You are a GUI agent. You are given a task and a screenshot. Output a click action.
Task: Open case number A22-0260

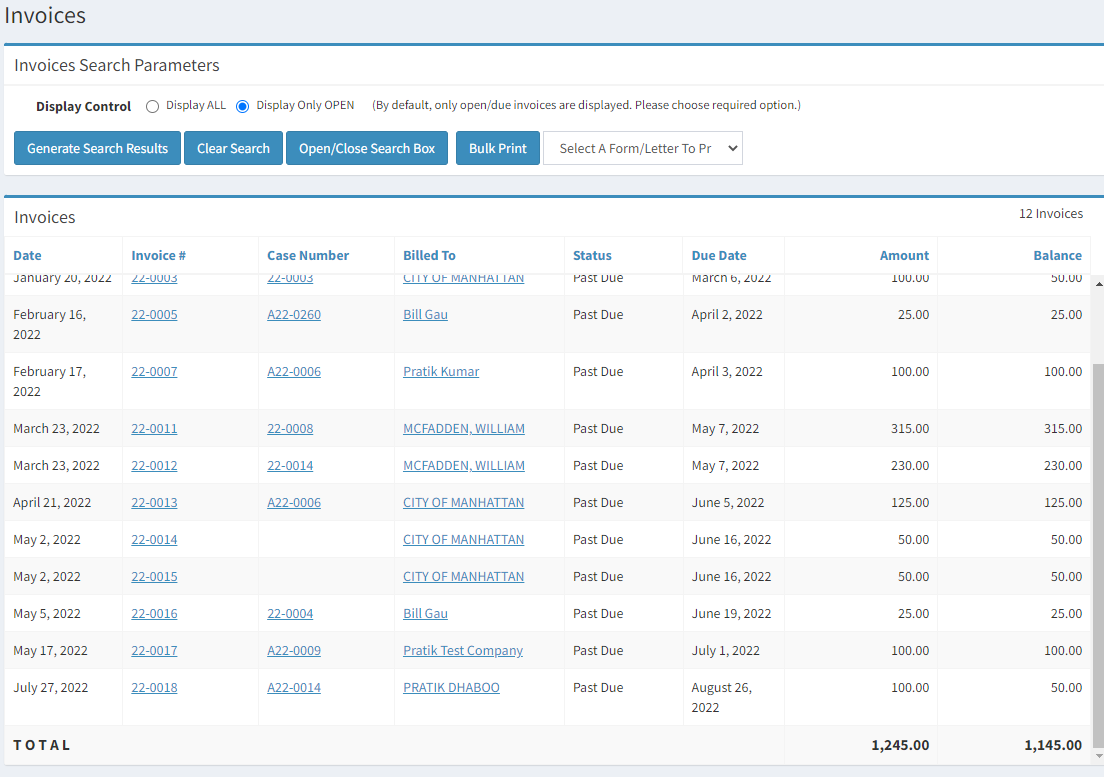pos(294,315)
